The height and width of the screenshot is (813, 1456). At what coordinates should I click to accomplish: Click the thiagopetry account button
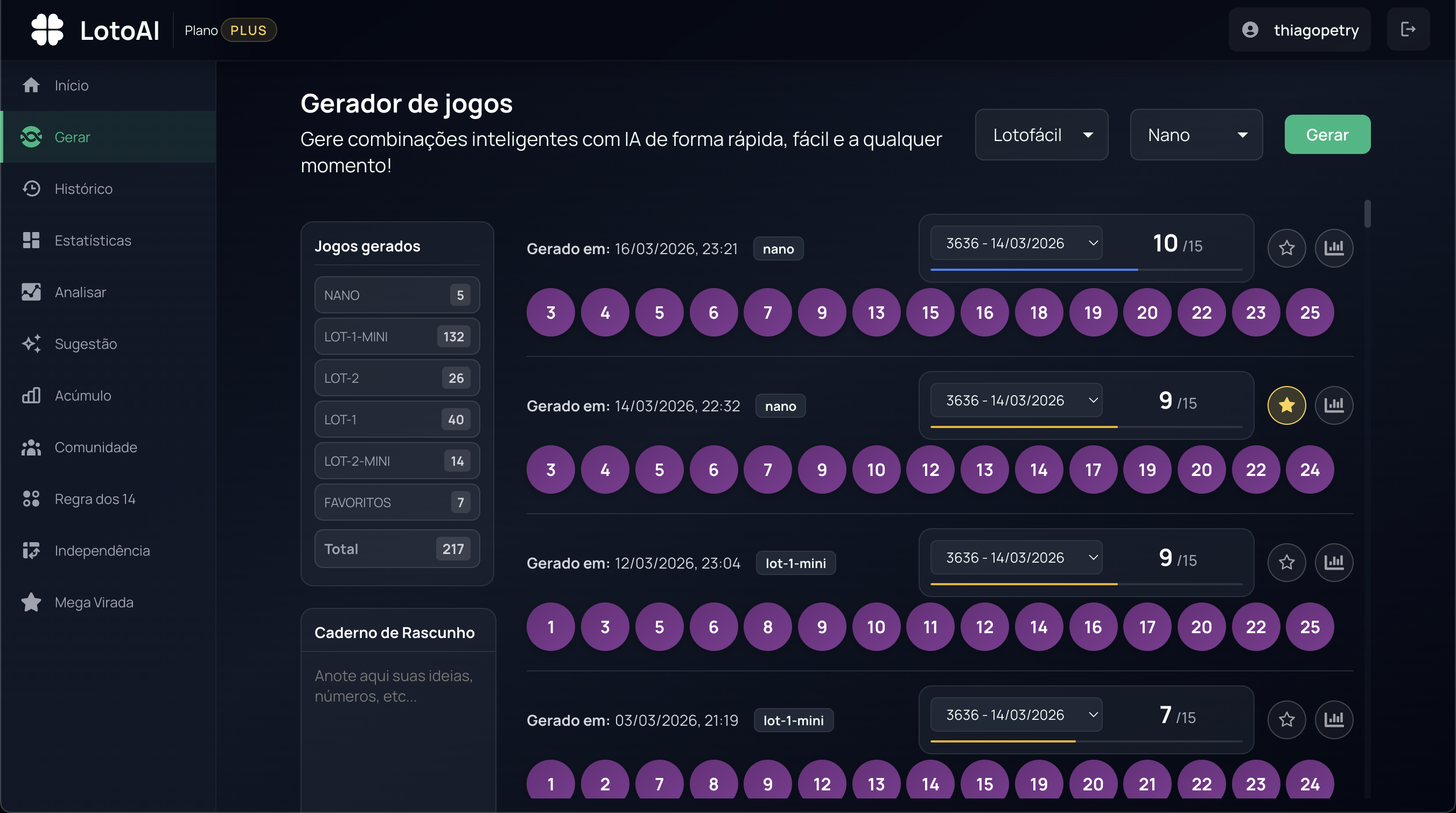(x=1299, y=30)
